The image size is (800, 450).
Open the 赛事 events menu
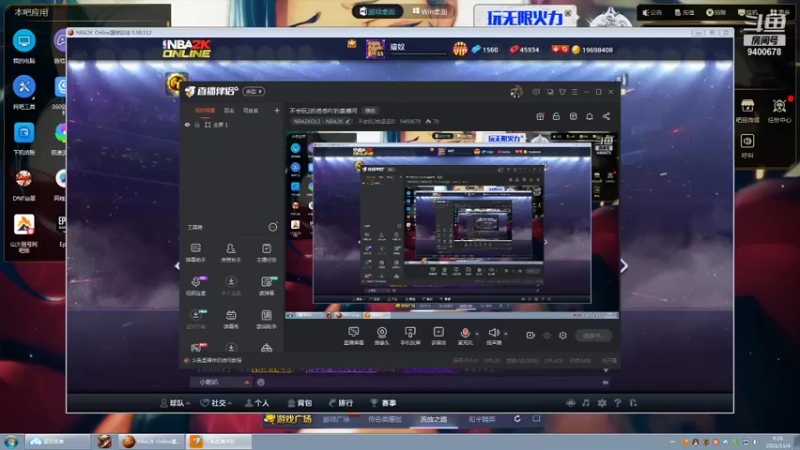pos(384,403)
